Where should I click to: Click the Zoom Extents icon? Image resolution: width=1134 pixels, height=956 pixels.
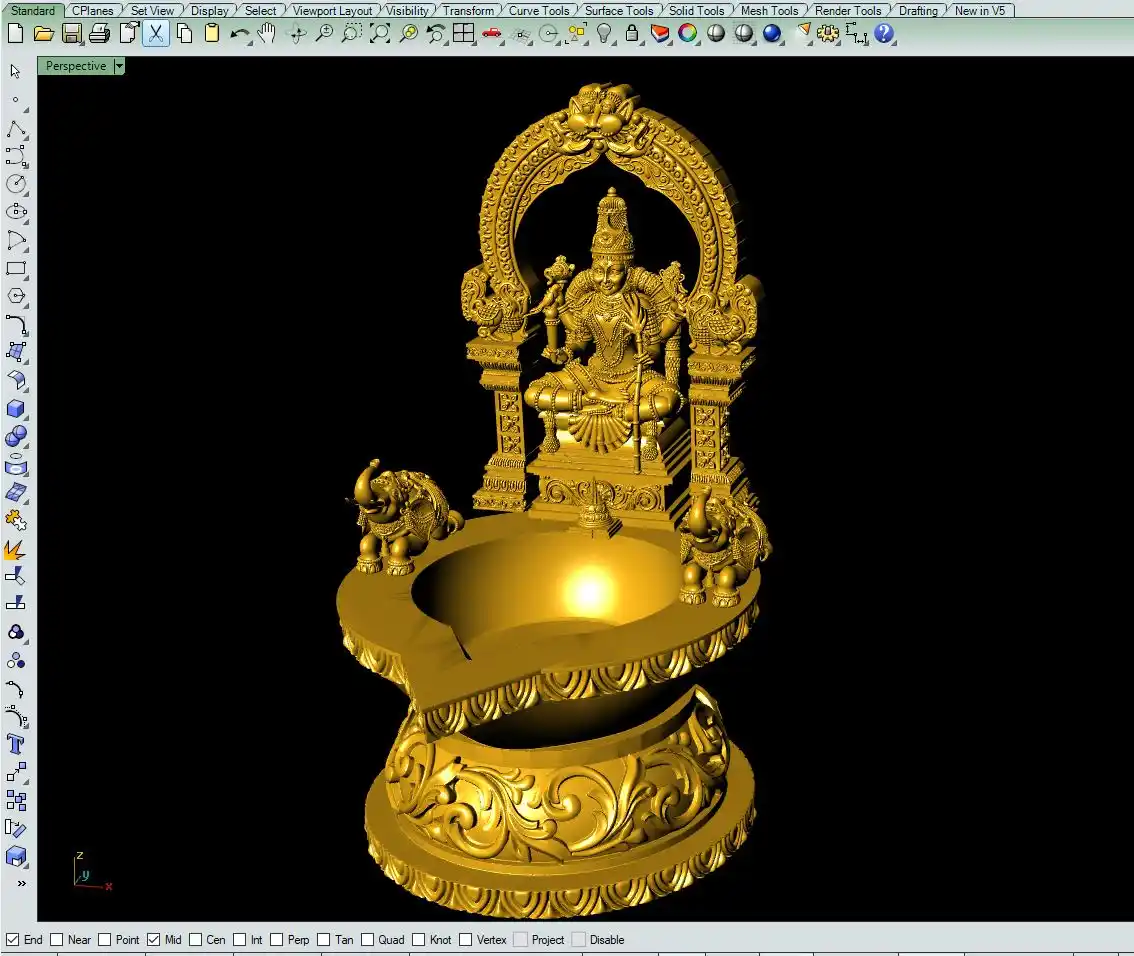tap(380, 33)
